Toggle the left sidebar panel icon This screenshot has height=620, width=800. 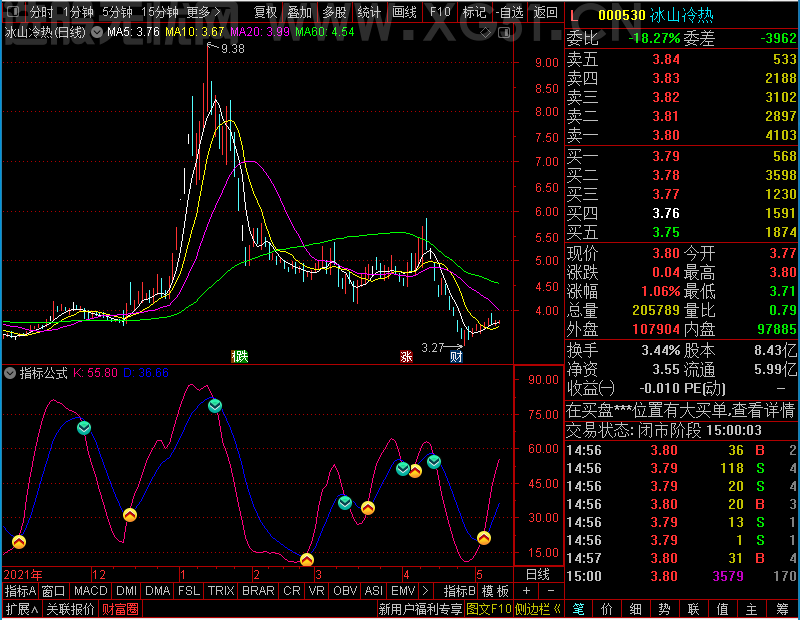13,11
